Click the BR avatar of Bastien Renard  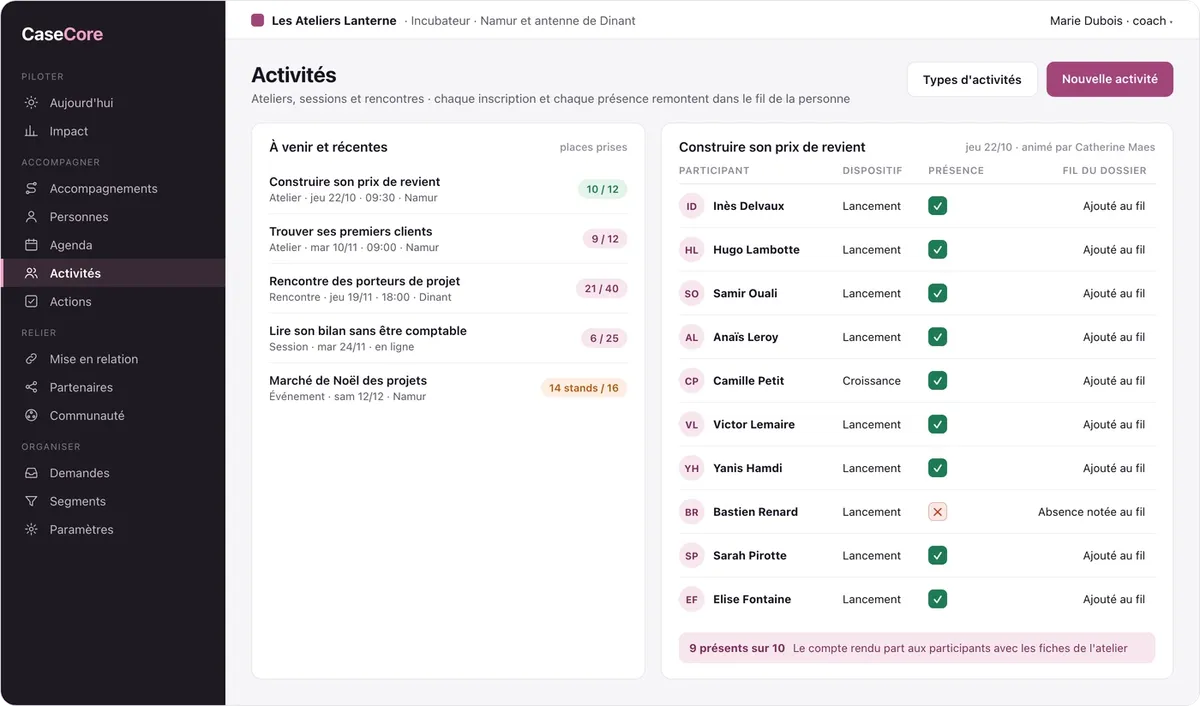[x=692, y=512]
